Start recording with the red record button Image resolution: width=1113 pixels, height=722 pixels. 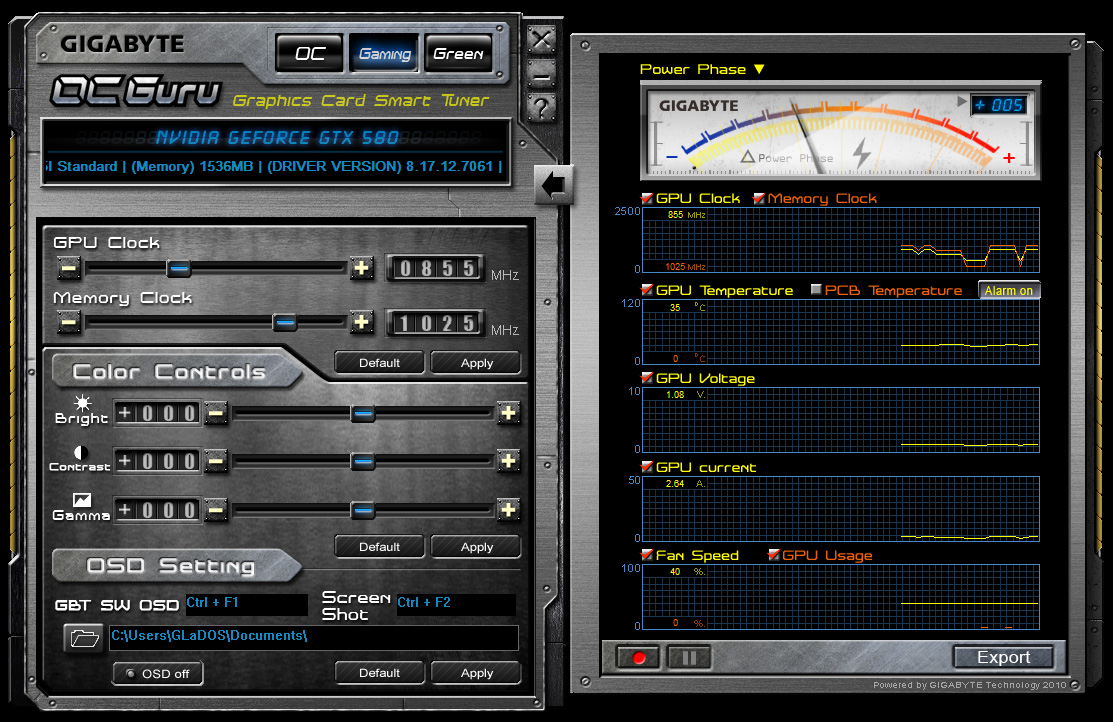(637, 657)
